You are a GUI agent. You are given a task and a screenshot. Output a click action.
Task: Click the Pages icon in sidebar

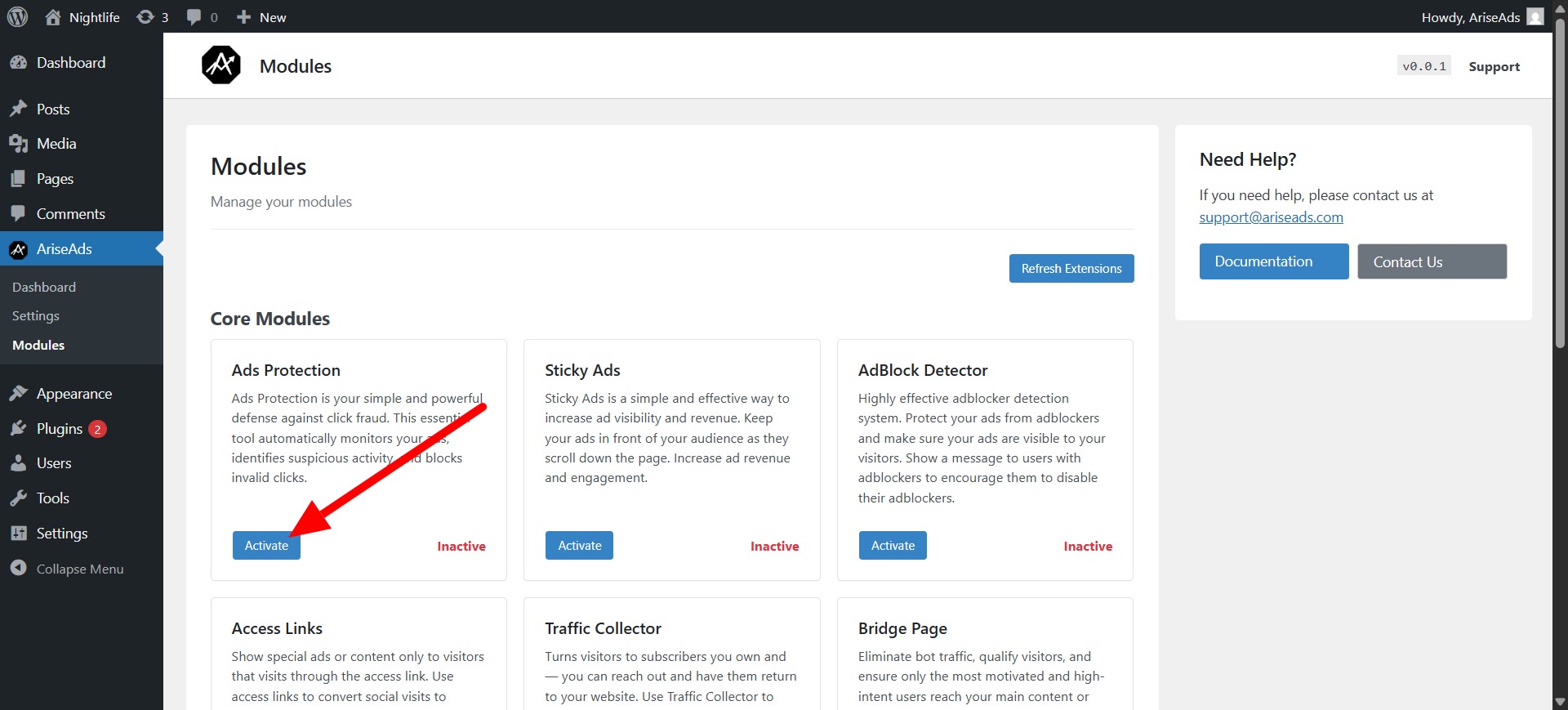pyautogui.click(x=19, y=179)
